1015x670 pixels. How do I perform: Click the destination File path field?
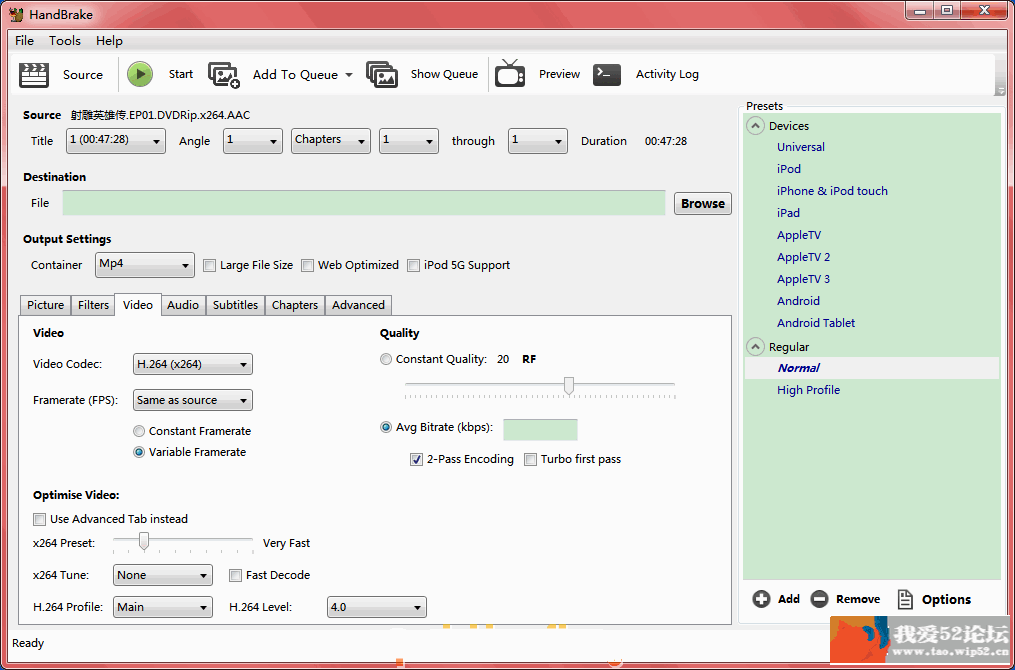point(364,203)
